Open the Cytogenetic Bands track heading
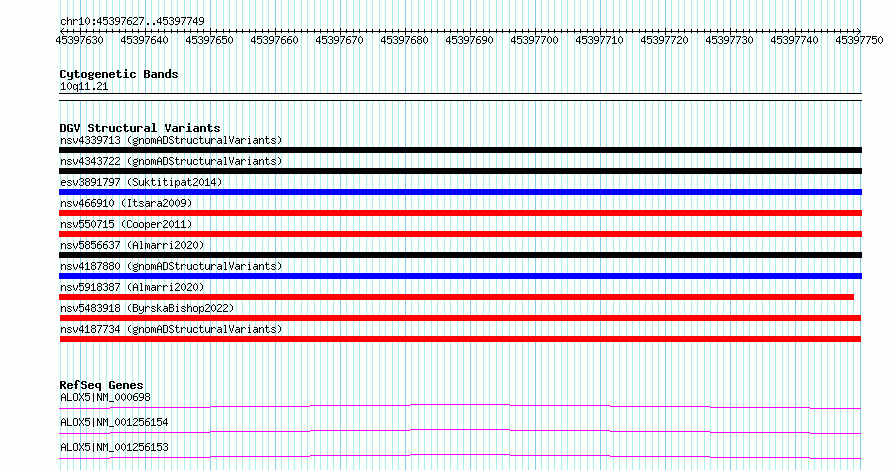Screen dimensions: 890x470 [x=119, y=74]
